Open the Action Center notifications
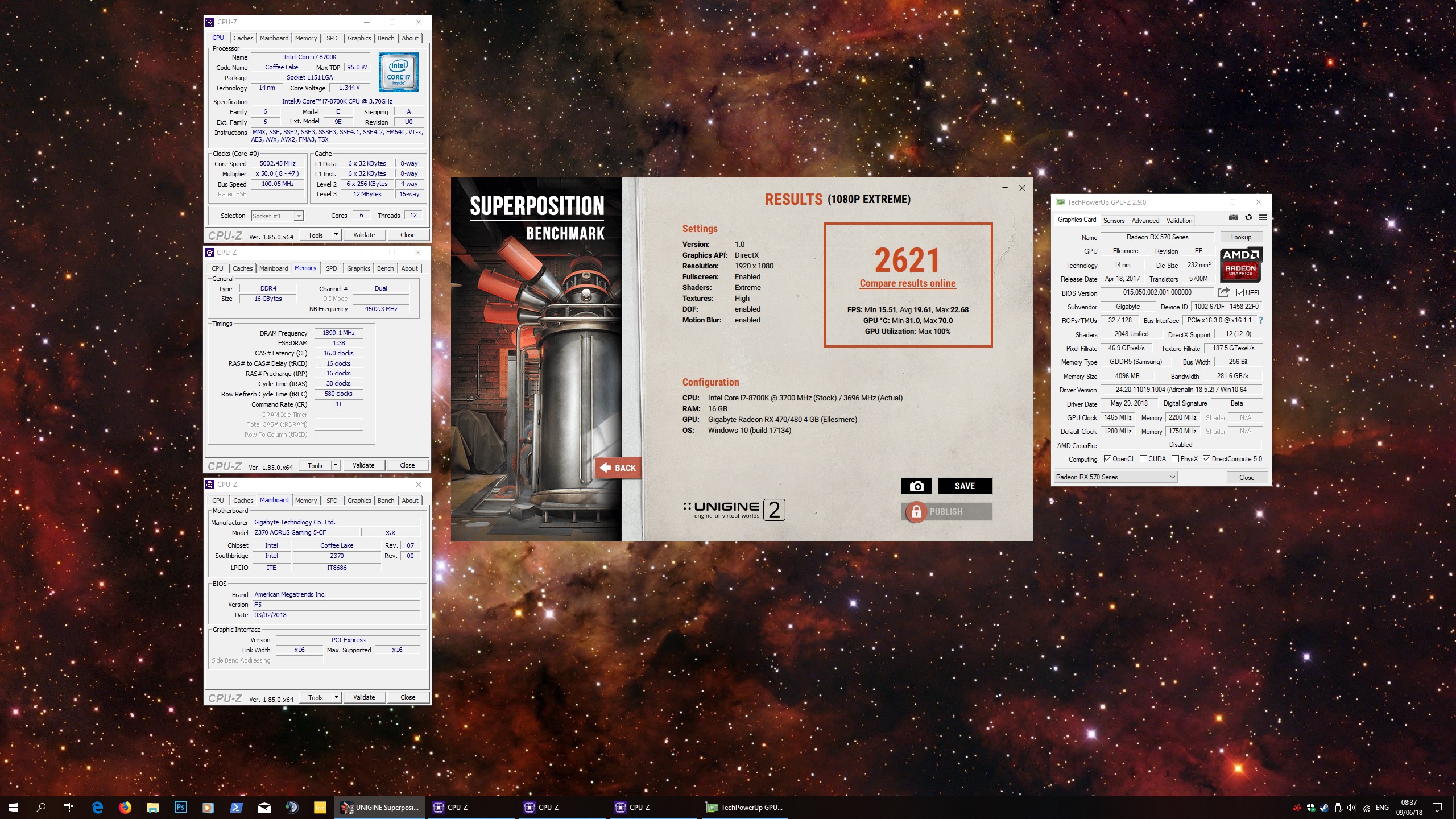The image size is (1456, 819). pyautogui.click(x=1437, y=807)
